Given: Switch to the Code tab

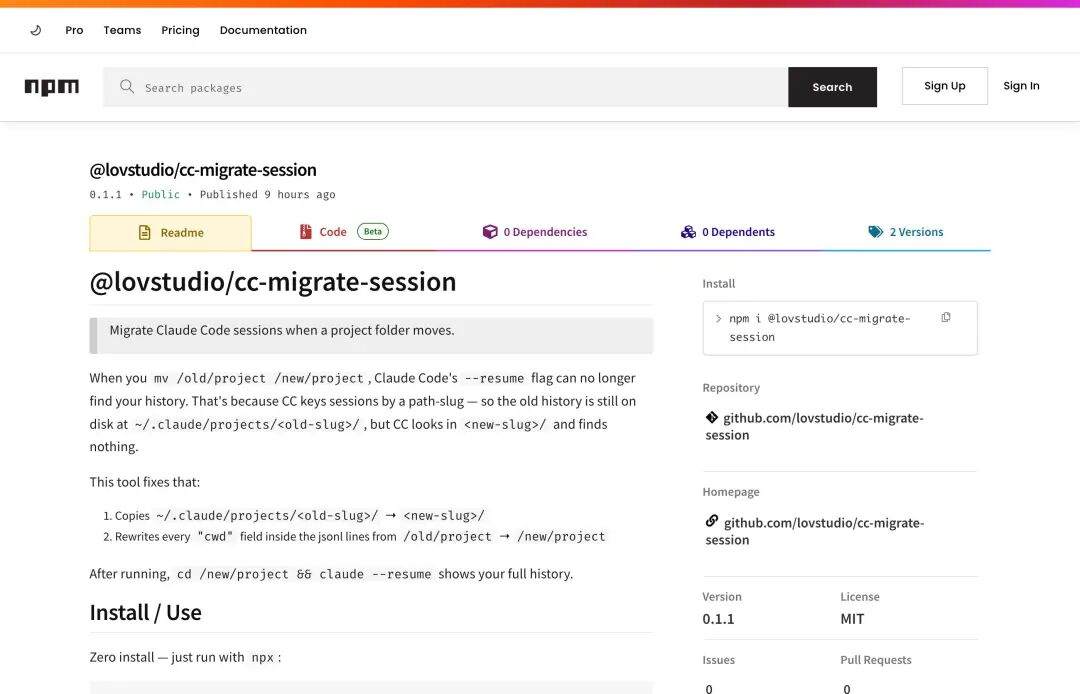Looking at the screenshot, I should click(343, 232).
